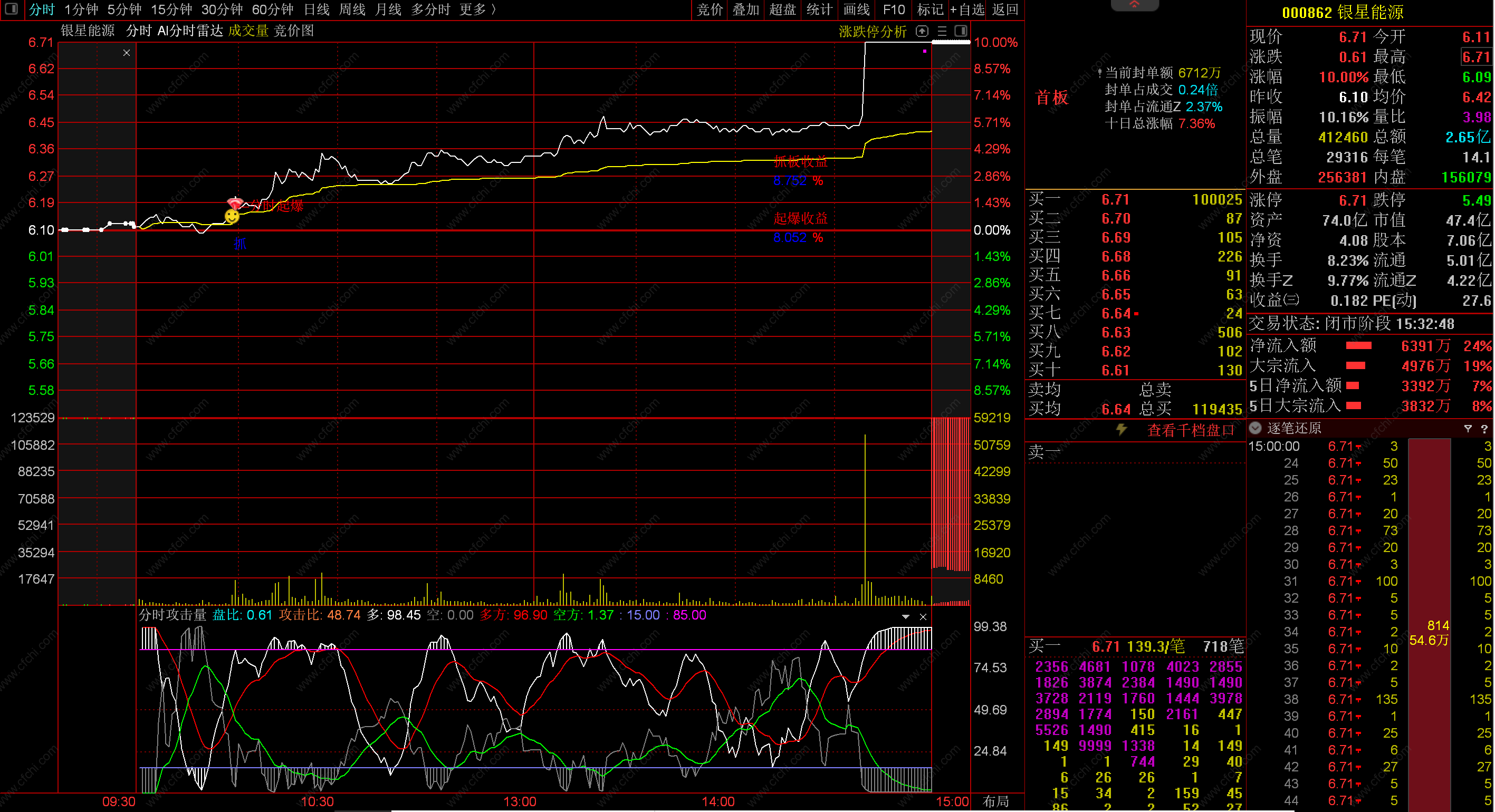
Task: Expand the 更多 periods menu
Action: pyautogui.click(x=477, y=9)
